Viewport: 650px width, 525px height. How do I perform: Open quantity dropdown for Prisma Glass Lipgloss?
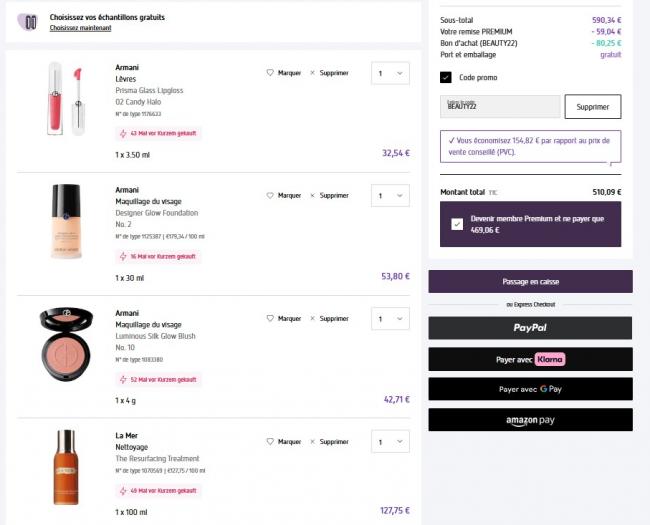390,73
